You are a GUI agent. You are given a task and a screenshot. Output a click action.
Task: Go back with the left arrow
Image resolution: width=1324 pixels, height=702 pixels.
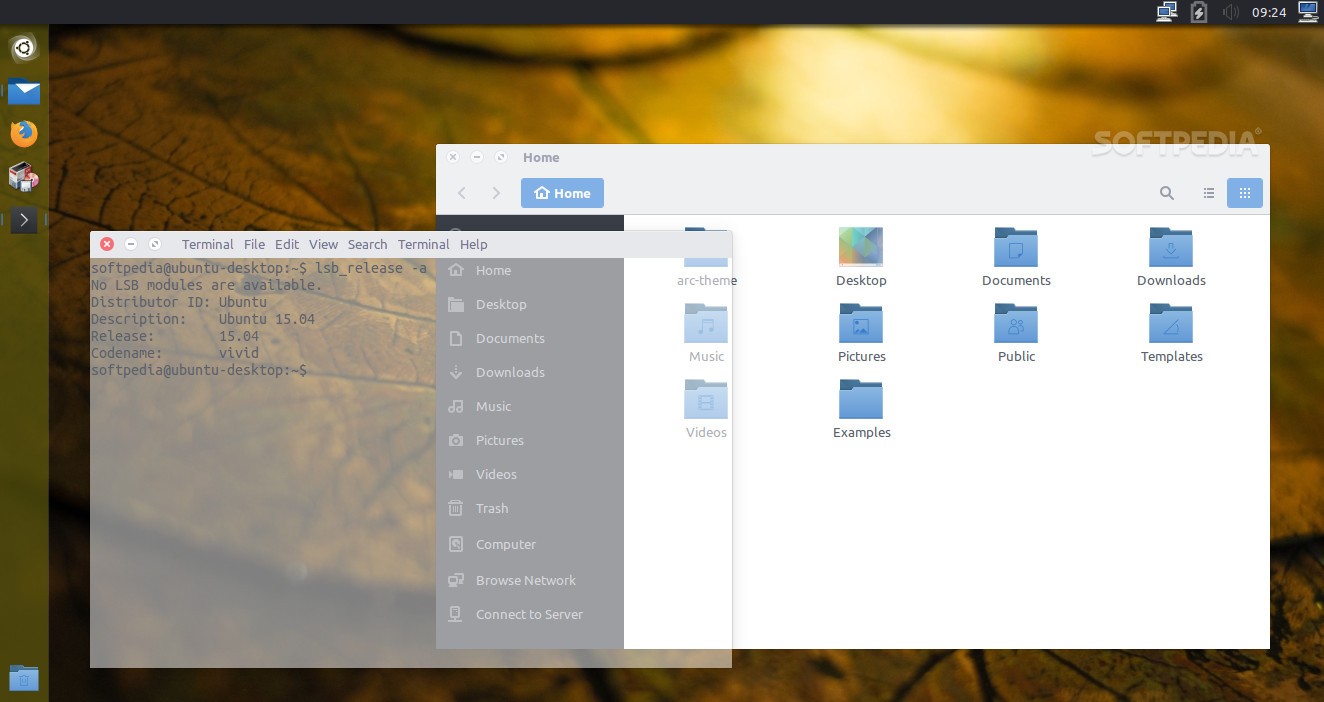462,193
